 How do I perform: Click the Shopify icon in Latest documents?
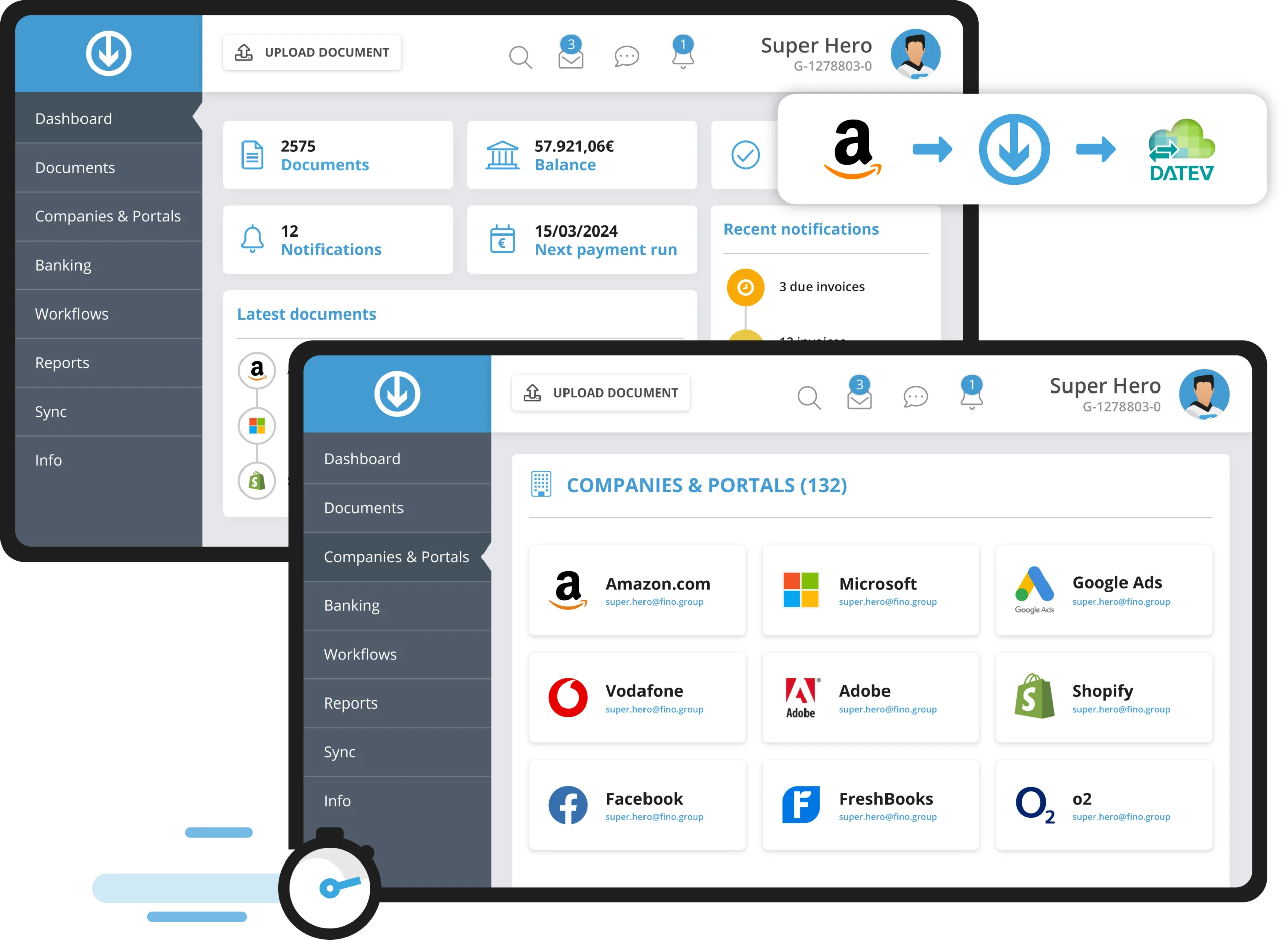257,481
